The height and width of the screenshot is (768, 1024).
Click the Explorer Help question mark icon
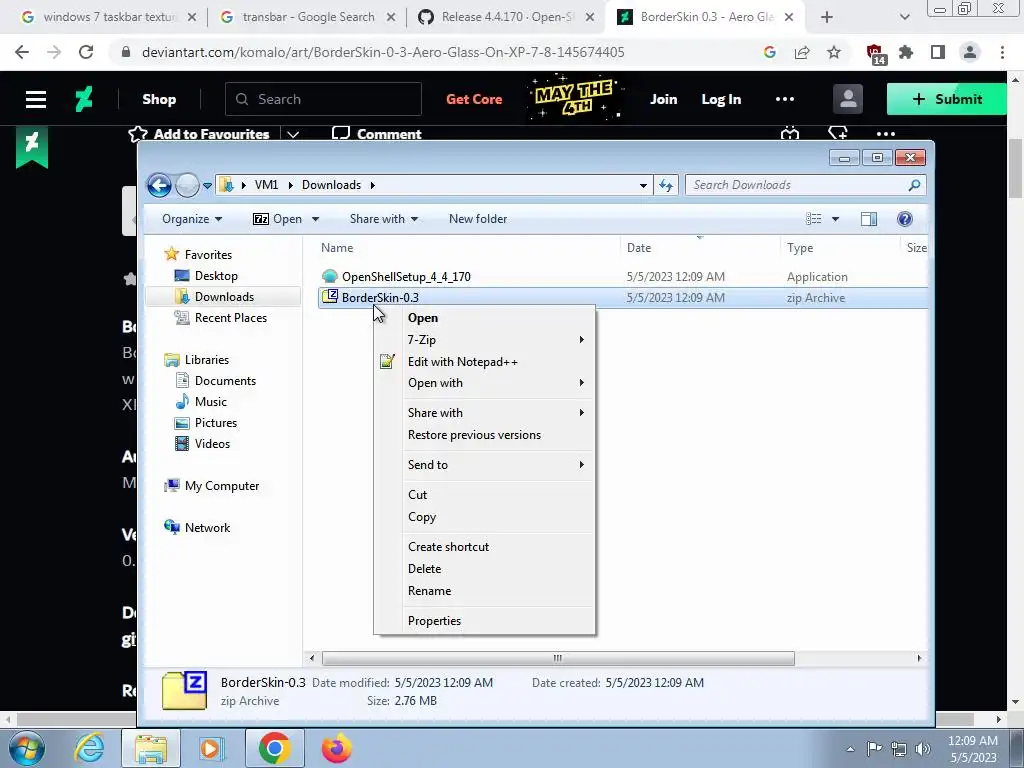tap(904, 219)
